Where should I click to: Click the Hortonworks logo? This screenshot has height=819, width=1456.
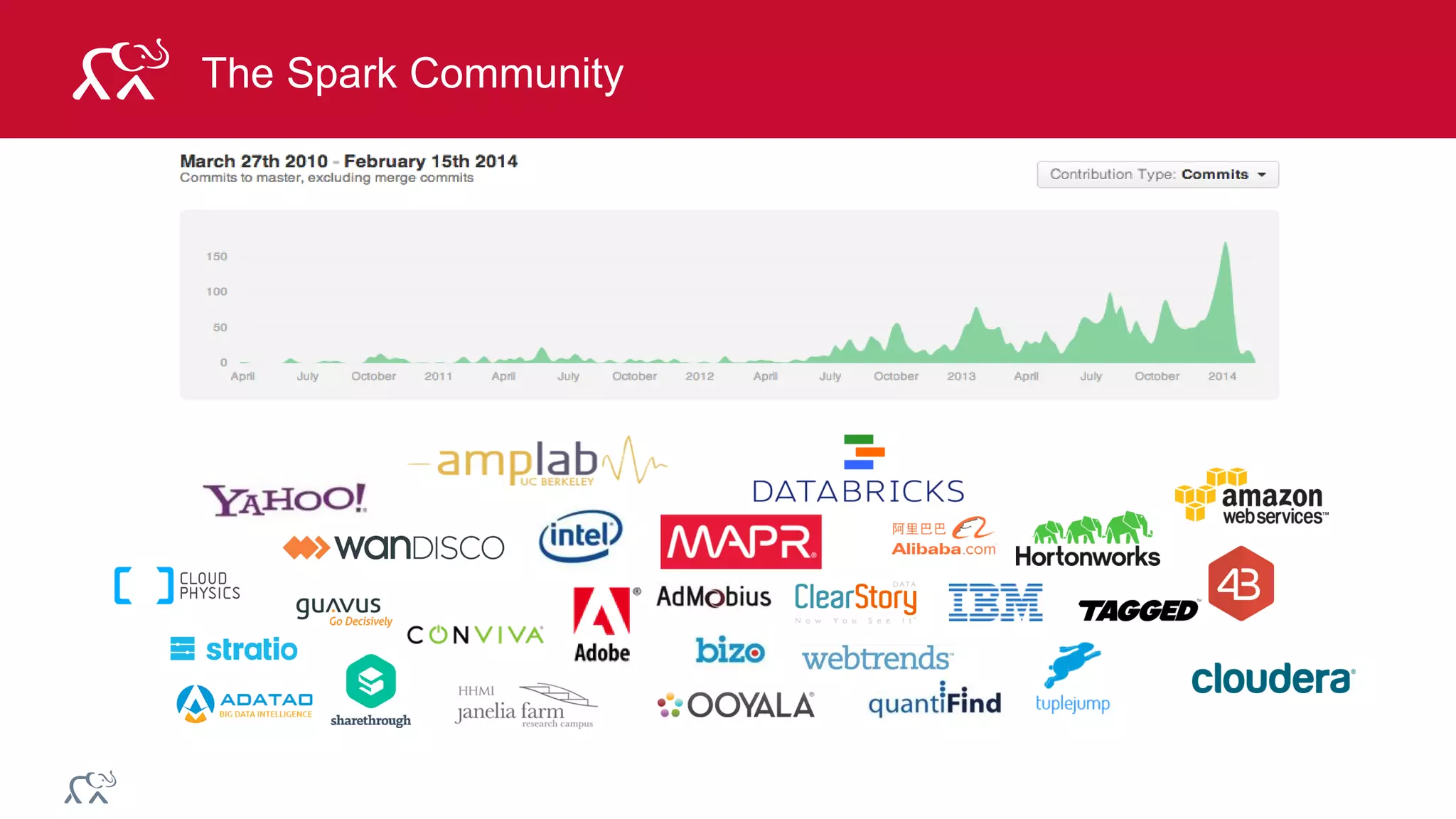coord(1088,540)
